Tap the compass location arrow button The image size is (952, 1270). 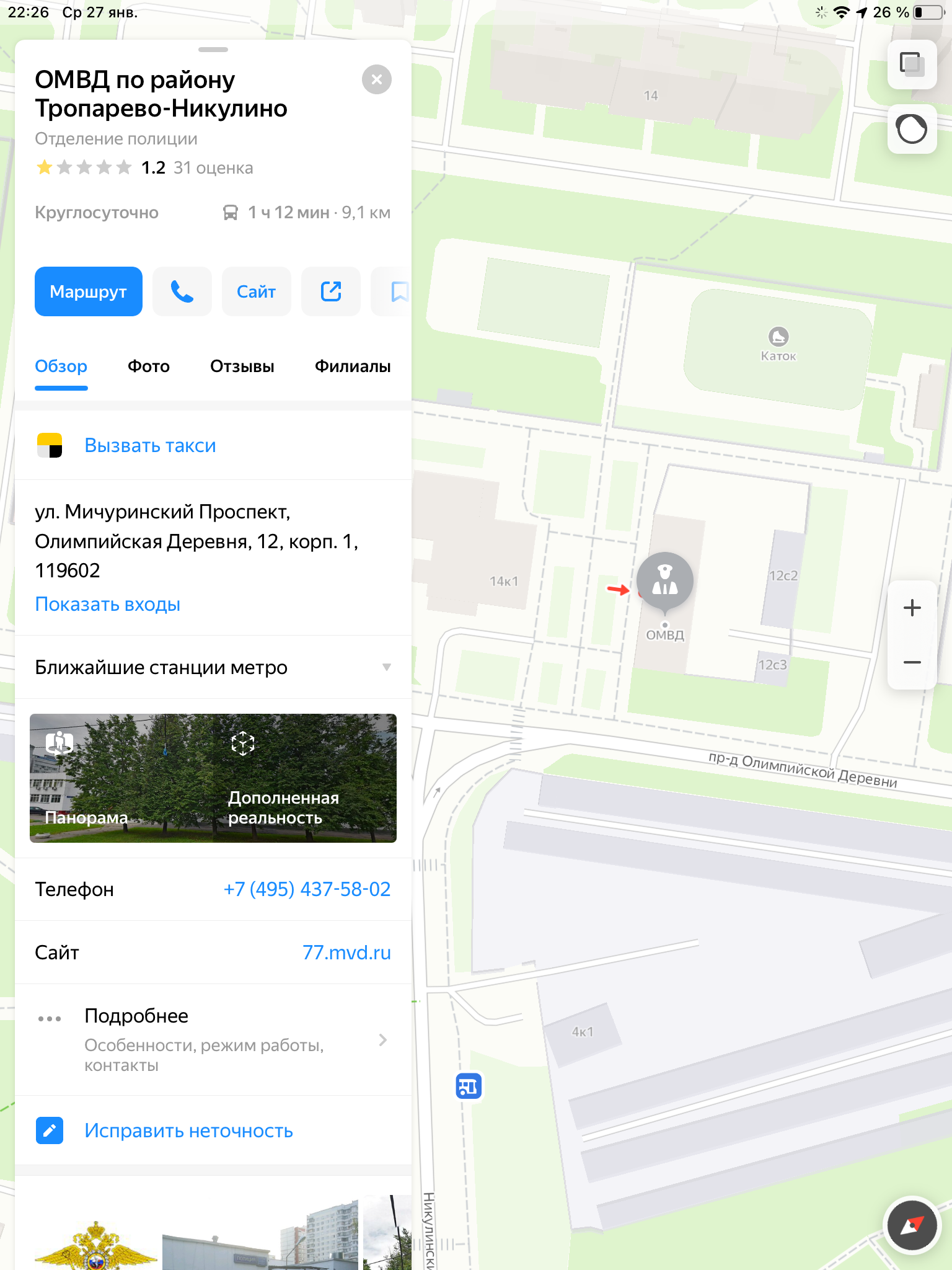(x=912, y=1225)
